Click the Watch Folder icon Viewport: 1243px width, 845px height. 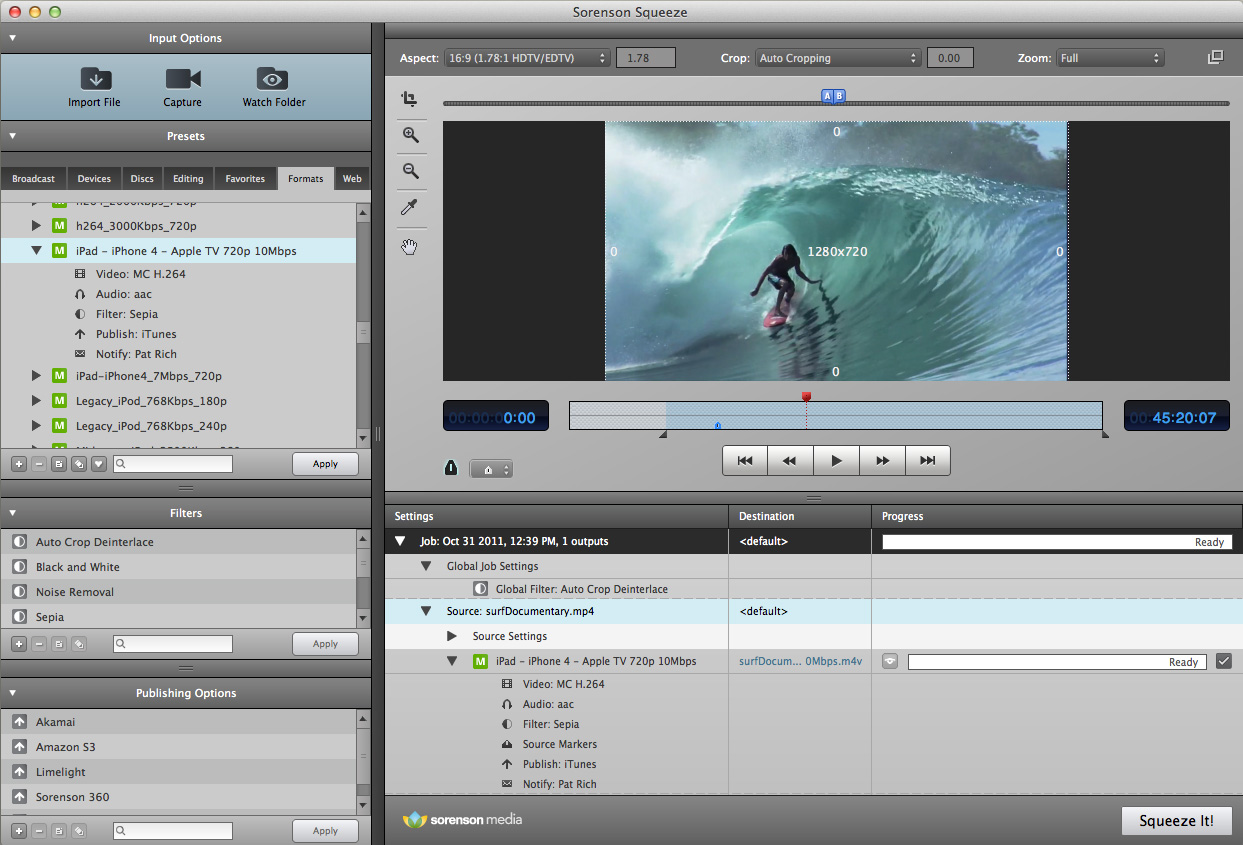coord(272,80)
